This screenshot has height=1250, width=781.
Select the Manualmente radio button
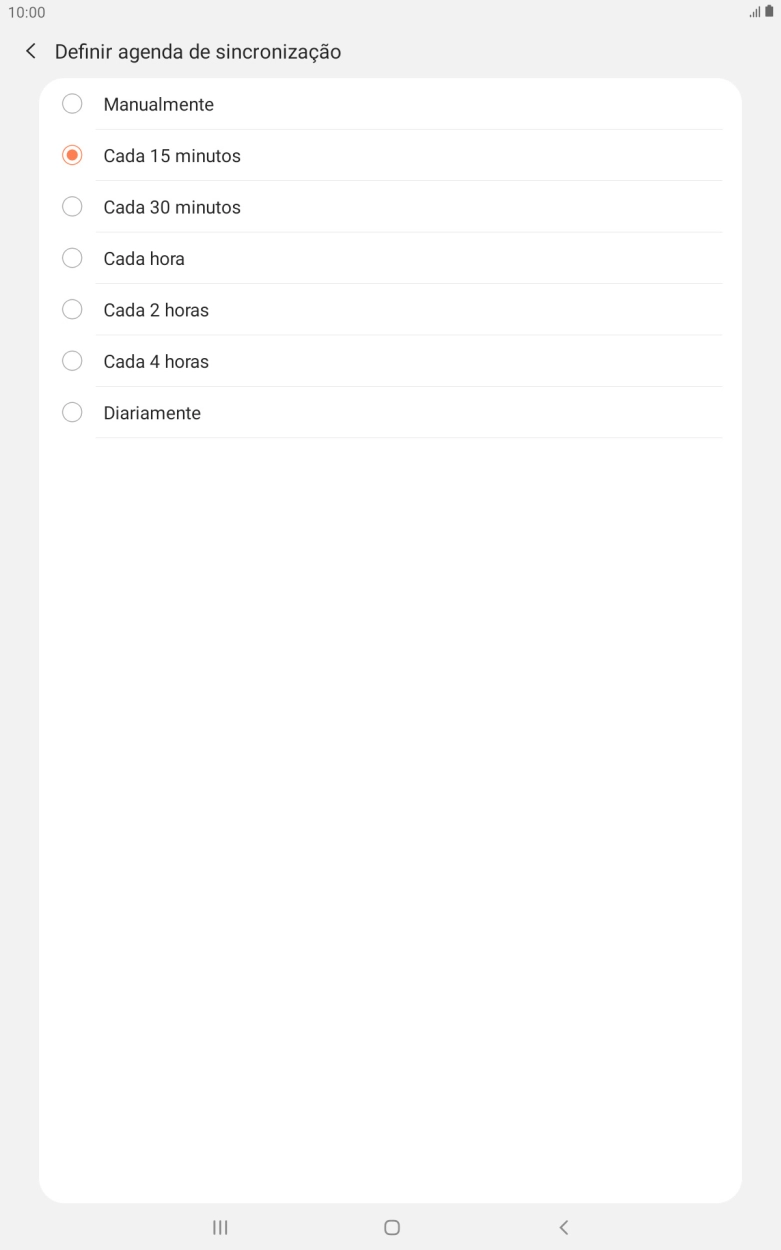click(x=72, y=104)
